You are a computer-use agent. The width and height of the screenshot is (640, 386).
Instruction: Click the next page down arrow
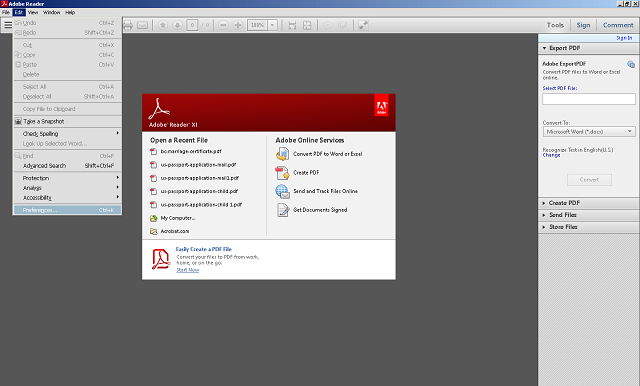(177, 25)
